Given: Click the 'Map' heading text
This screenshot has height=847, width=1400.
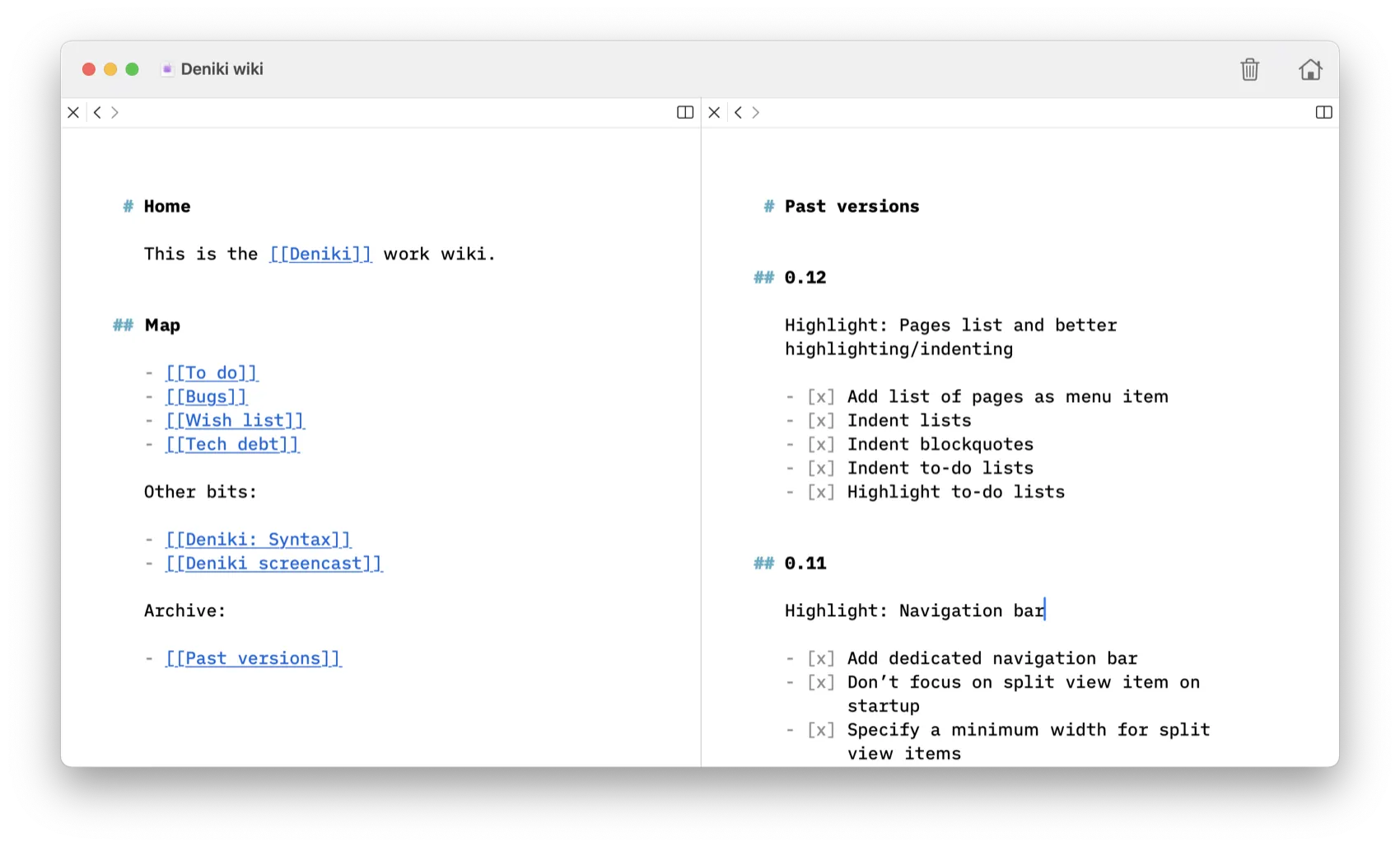Looking at the screenshot, I should [162, 325].
